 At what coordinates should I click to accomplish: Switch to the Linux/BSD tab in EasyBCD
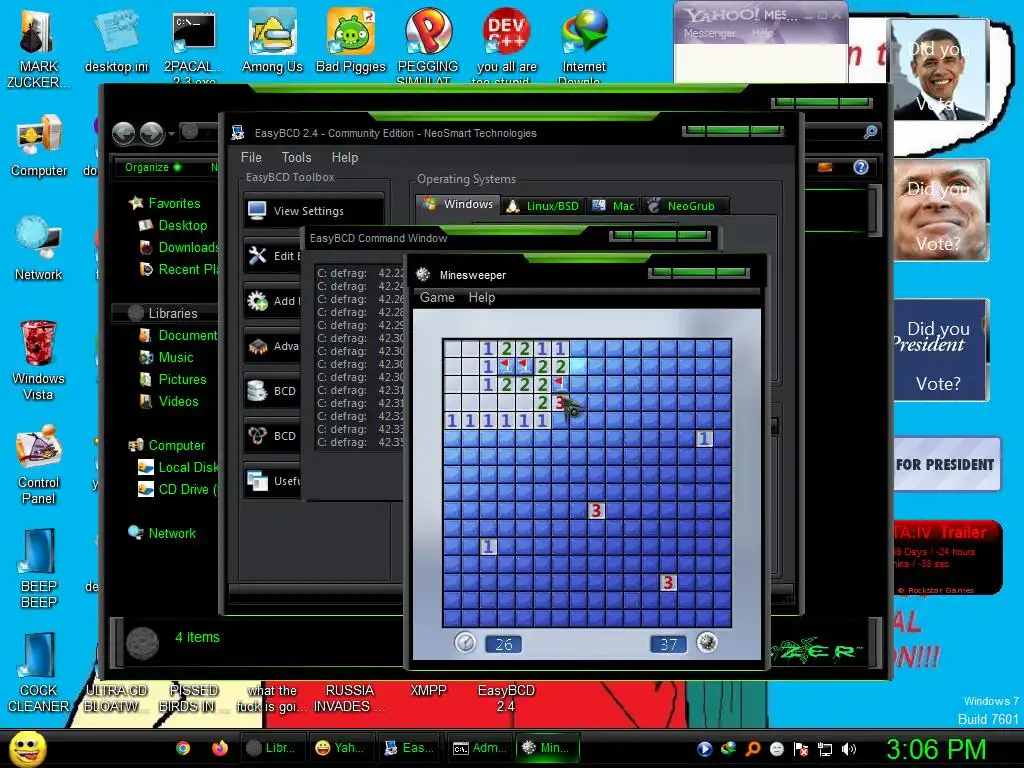click(x=543, y=206)
